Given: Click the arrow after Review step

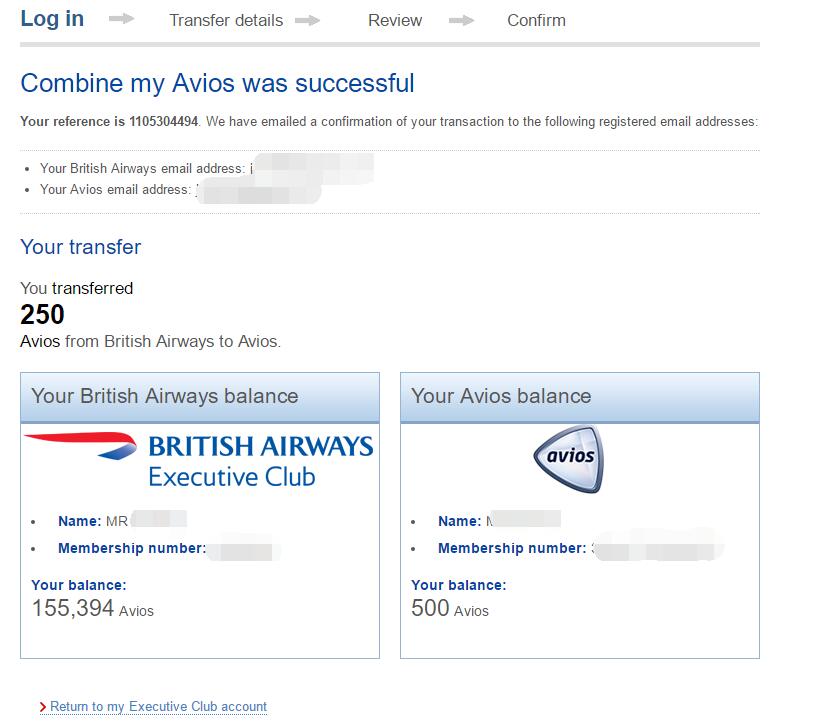Looking at the screenshot, I should (462, 20).
